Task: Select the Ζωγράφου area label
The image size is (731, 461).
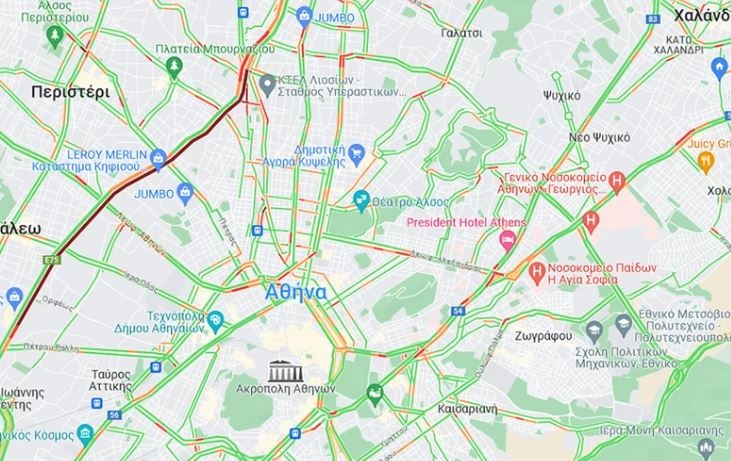Action: pos(543,336)
